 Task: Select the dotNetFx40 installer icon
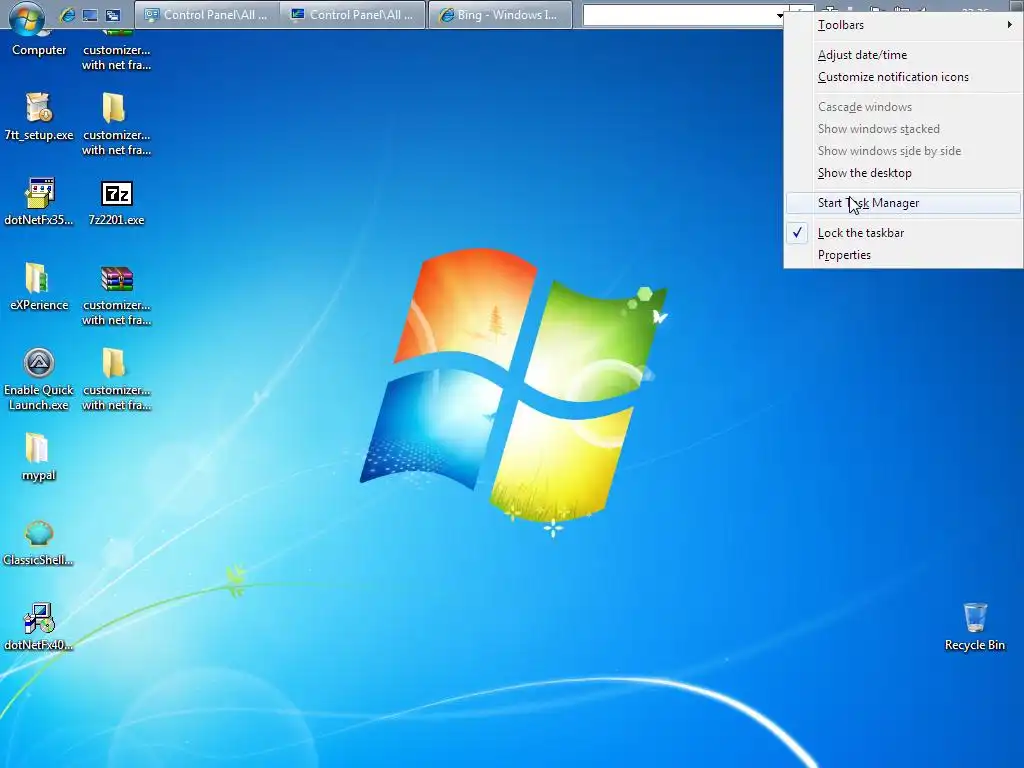coord(39,627)
